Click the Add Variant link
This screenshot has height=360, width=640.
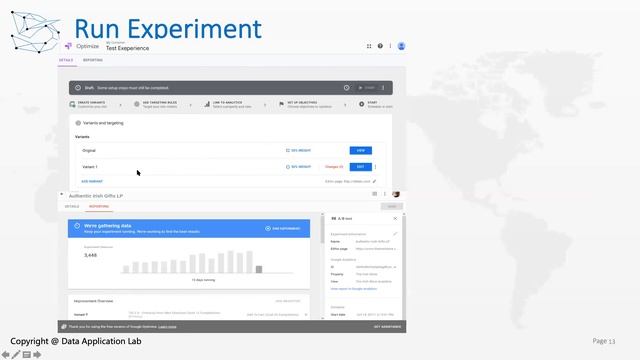pos(92,181)
